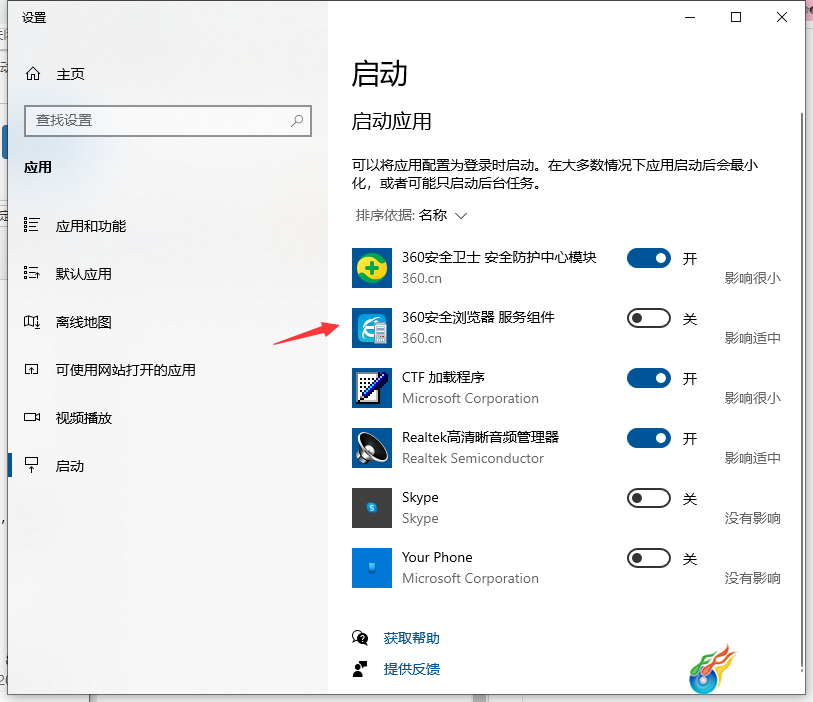Click the 360安全卫士 app icon
This screenshot has width=813, height=702.
tap(372, 268)
